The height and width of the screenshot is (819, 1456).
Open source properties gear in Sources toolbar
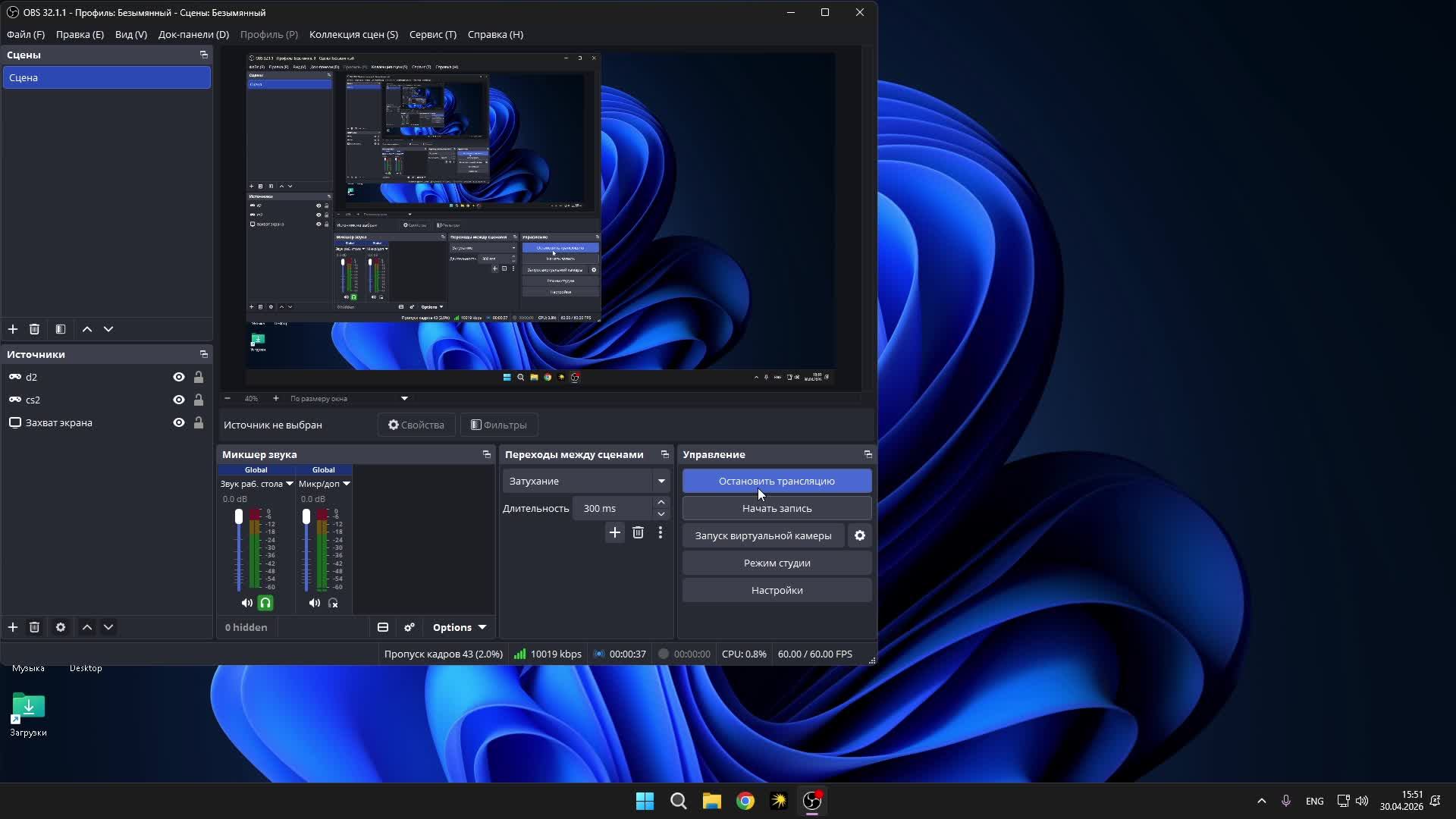point(61,627)
